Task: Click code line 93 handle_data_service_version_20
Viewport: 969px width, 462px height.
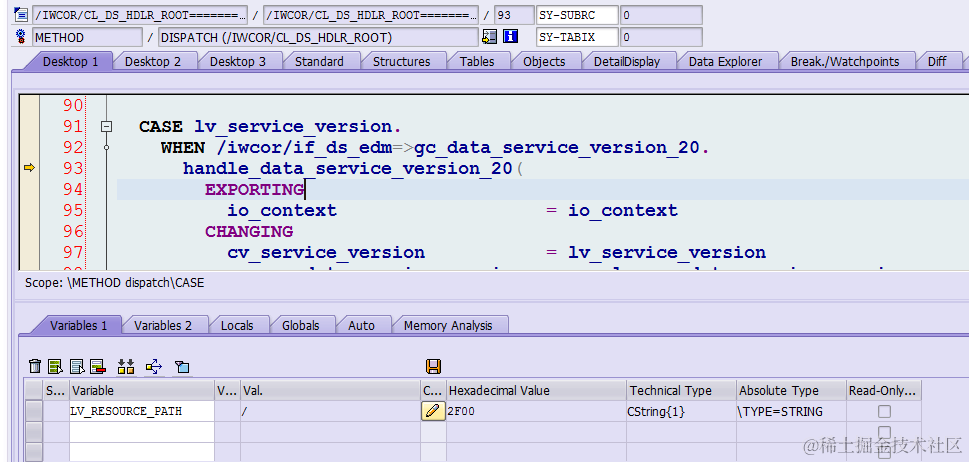Action: [353, 168]
